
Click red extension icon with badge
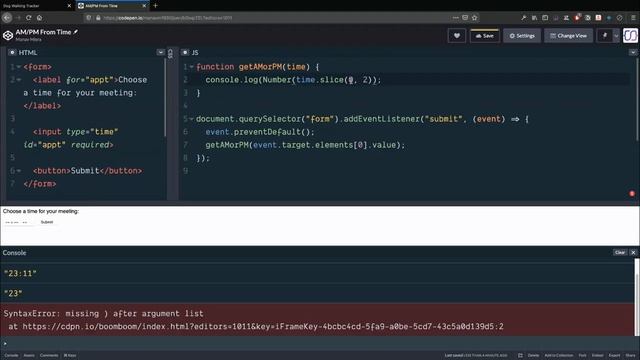[577, 18]
